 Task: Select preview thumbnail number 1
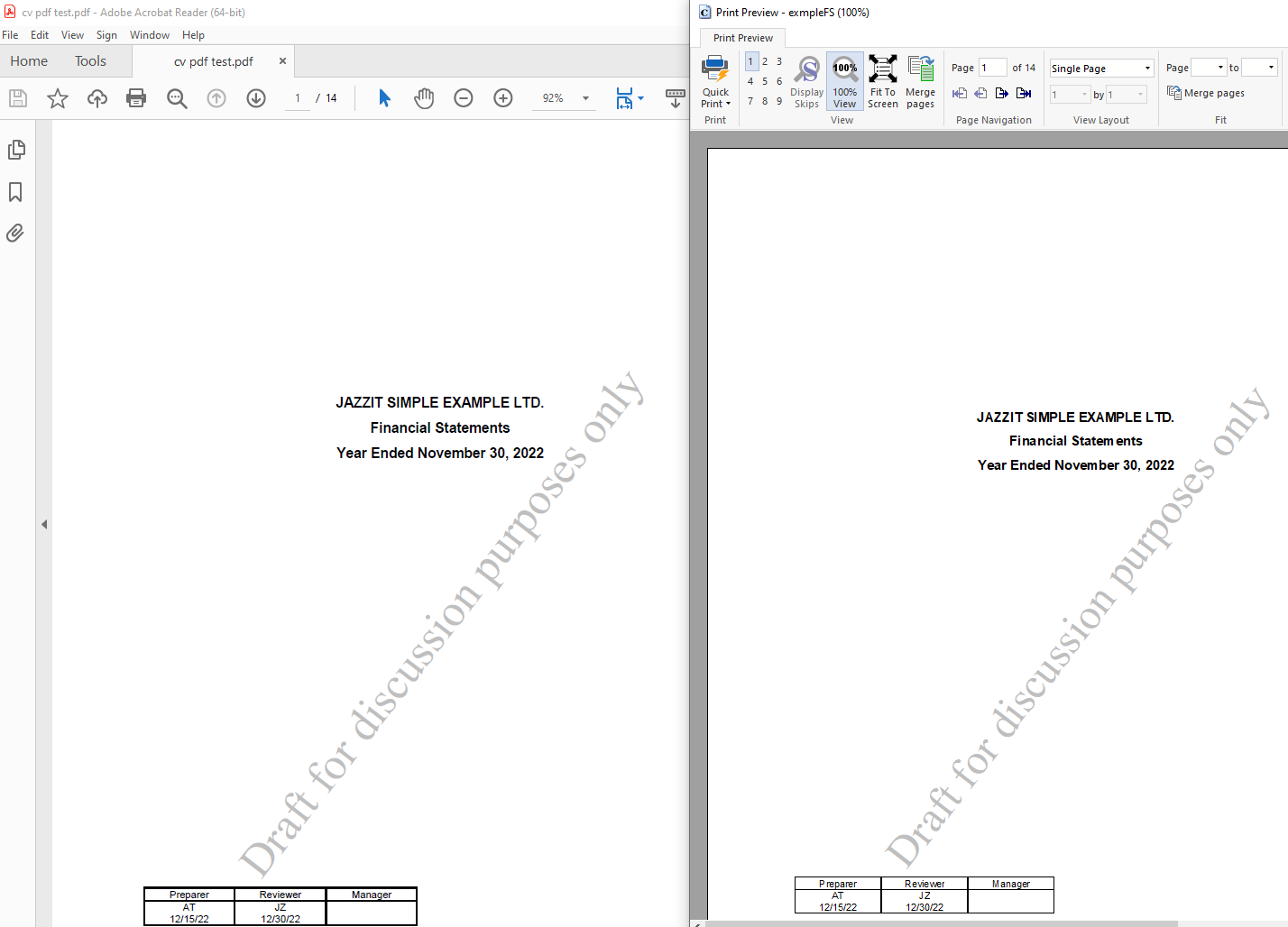pyautogui.click(x=750, y=60)
